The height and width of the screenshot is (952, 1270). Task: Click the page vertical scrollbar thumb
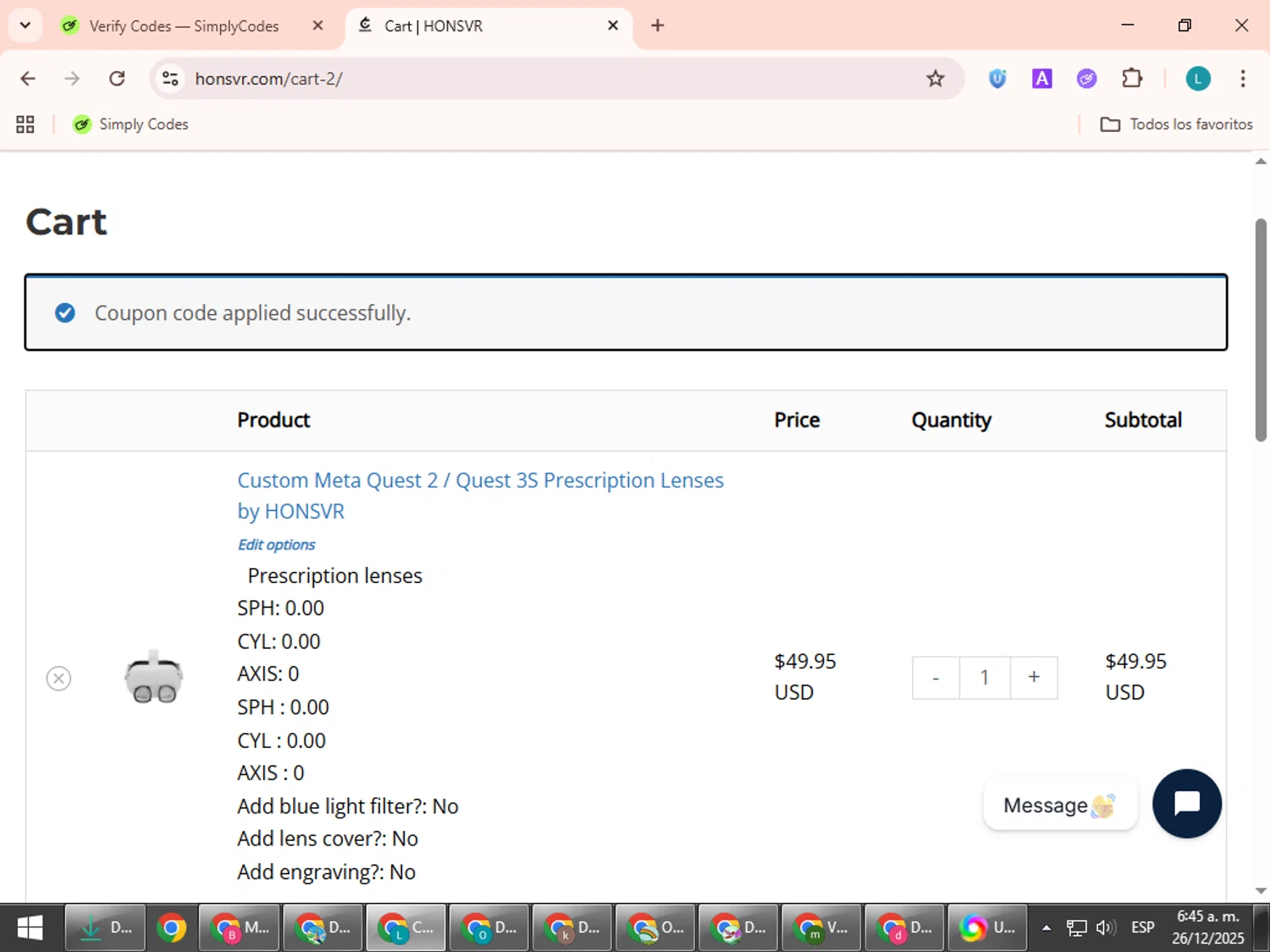[x=1261, y=330]
